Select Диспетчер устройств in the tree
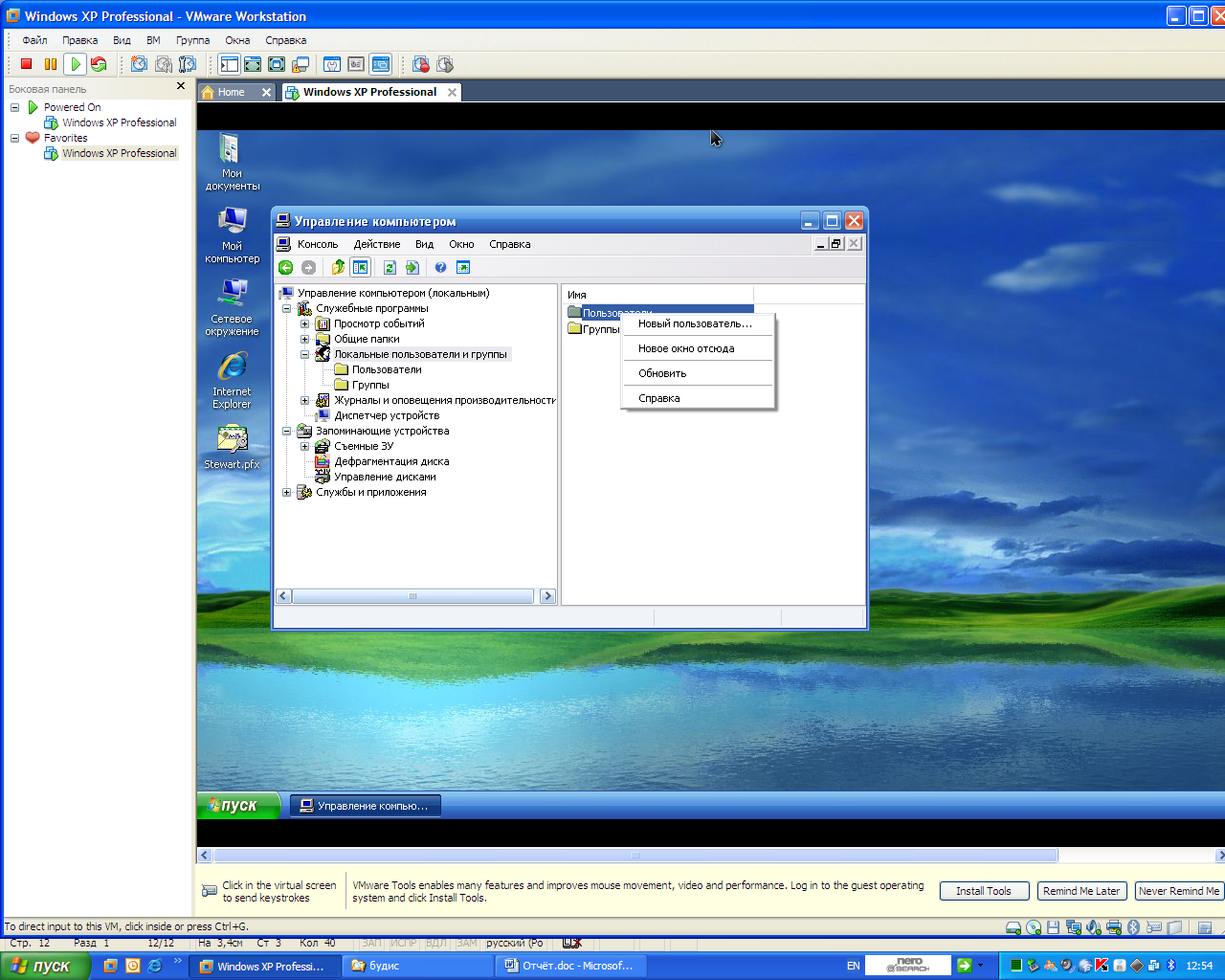Image resolution: width=1225 pixels, height=980 pixels. [x=387, y=415]
